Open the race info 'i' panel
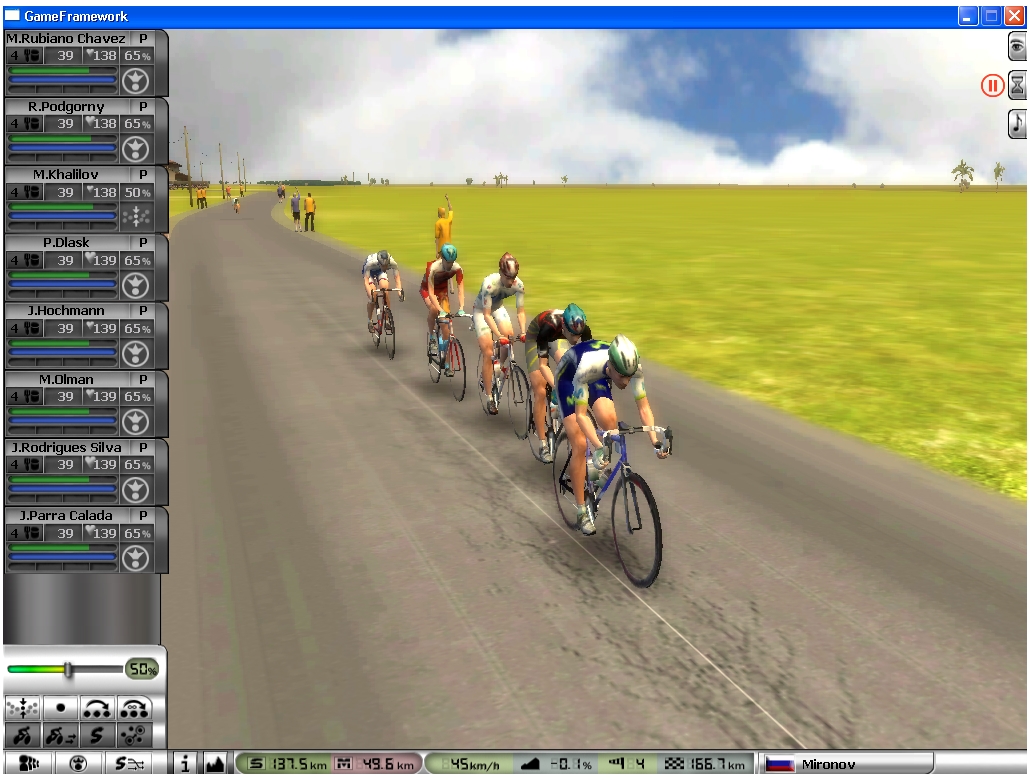This screenshot has width=1030, height=780. 186,764
